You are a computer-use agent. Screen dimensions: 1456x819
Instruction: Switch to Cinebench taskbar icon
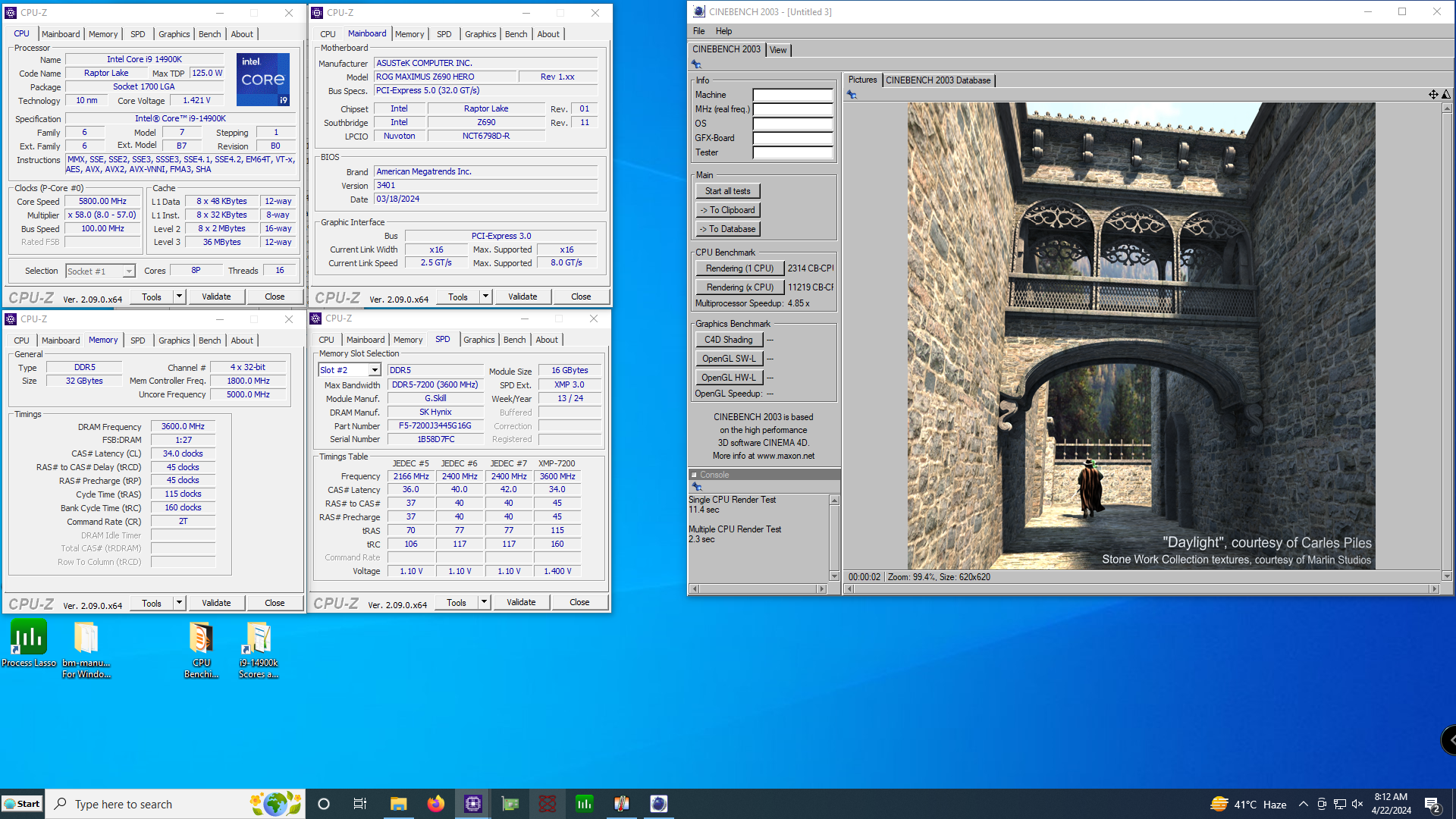(658, 804)
